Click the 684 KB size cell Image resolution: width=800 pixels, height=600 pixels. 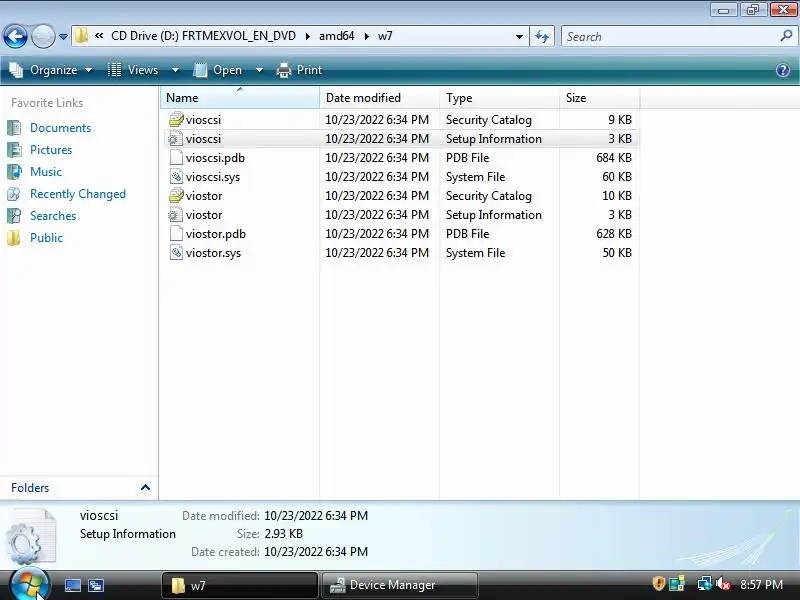(x=614, y=158)
